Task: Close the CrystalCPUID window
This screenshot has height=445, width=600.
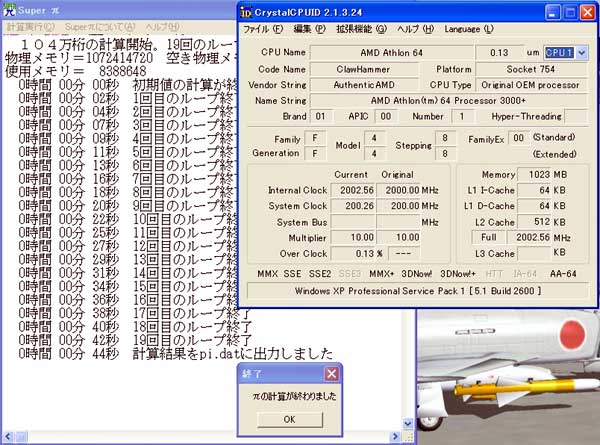Action: (x=587, y=13)
